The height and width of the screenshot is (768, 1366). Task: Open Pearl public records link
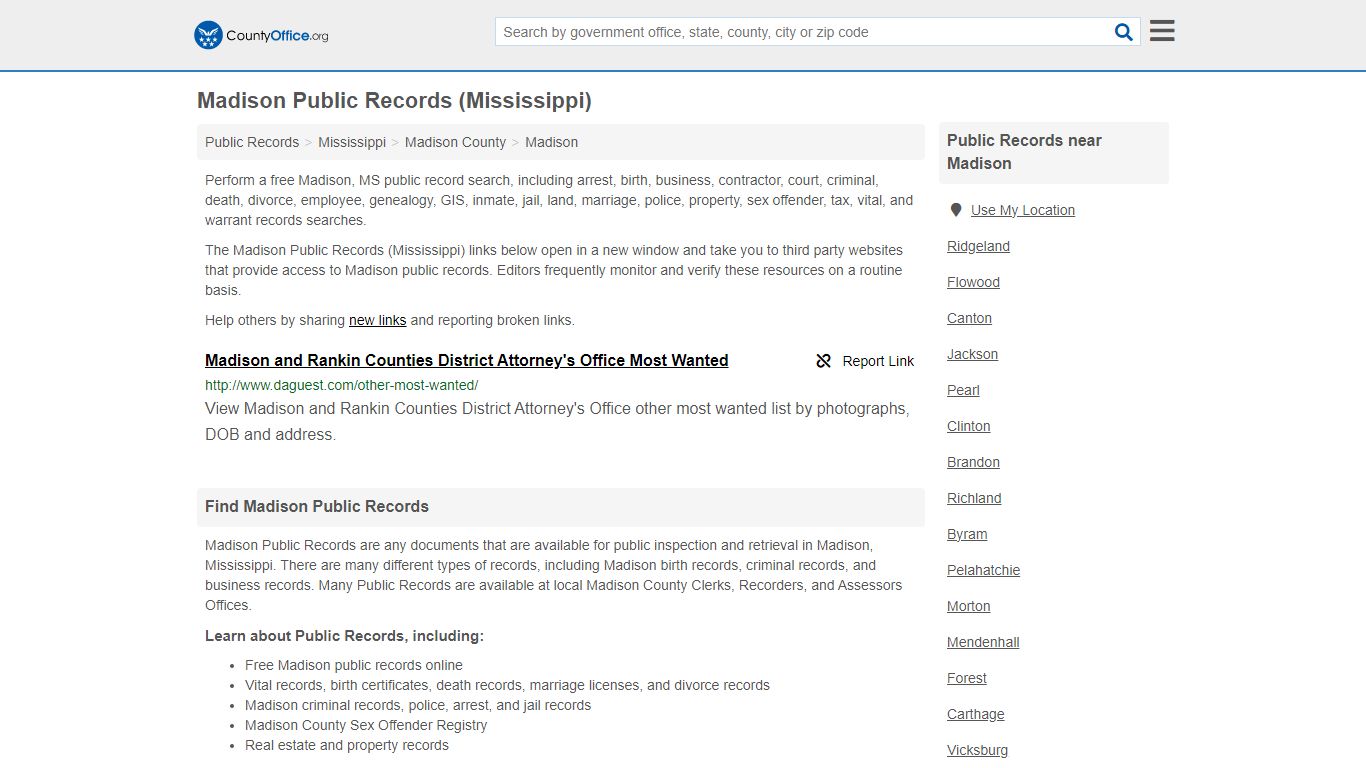(963, 390)
